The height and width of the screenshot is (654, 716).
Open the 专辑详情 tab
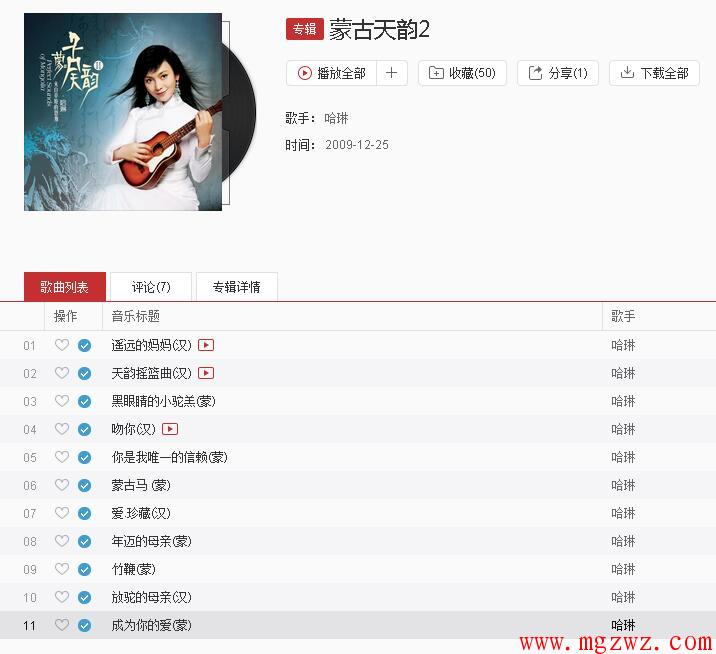pyautogui.click(x=237, y=287)
